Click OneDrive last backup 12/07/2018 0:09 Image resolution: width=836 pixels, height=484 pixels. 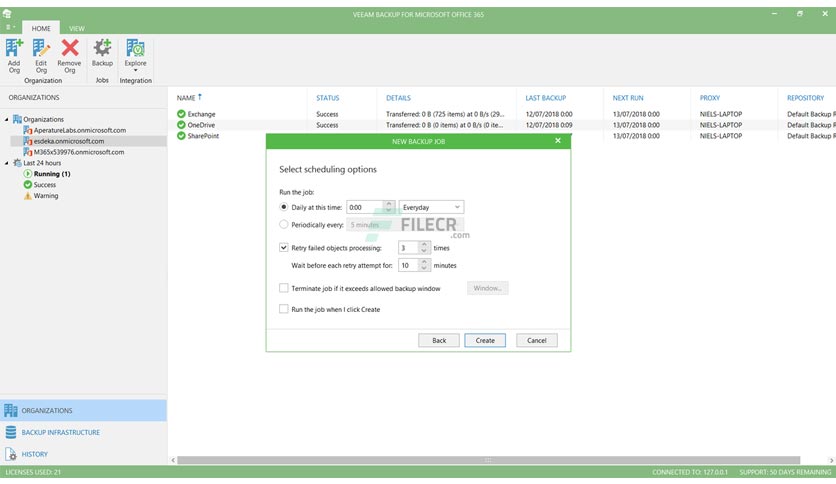tap(549, 125)
